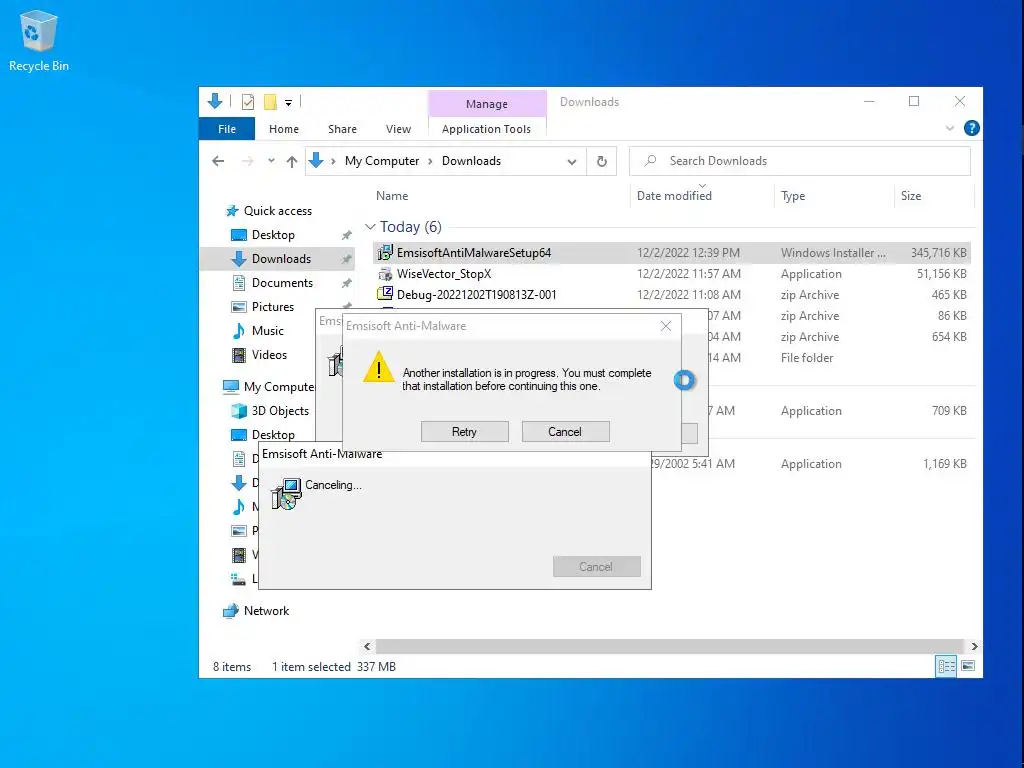Click in the Search Downloads field
The image size is (1024, 768).
click(800, 161)
